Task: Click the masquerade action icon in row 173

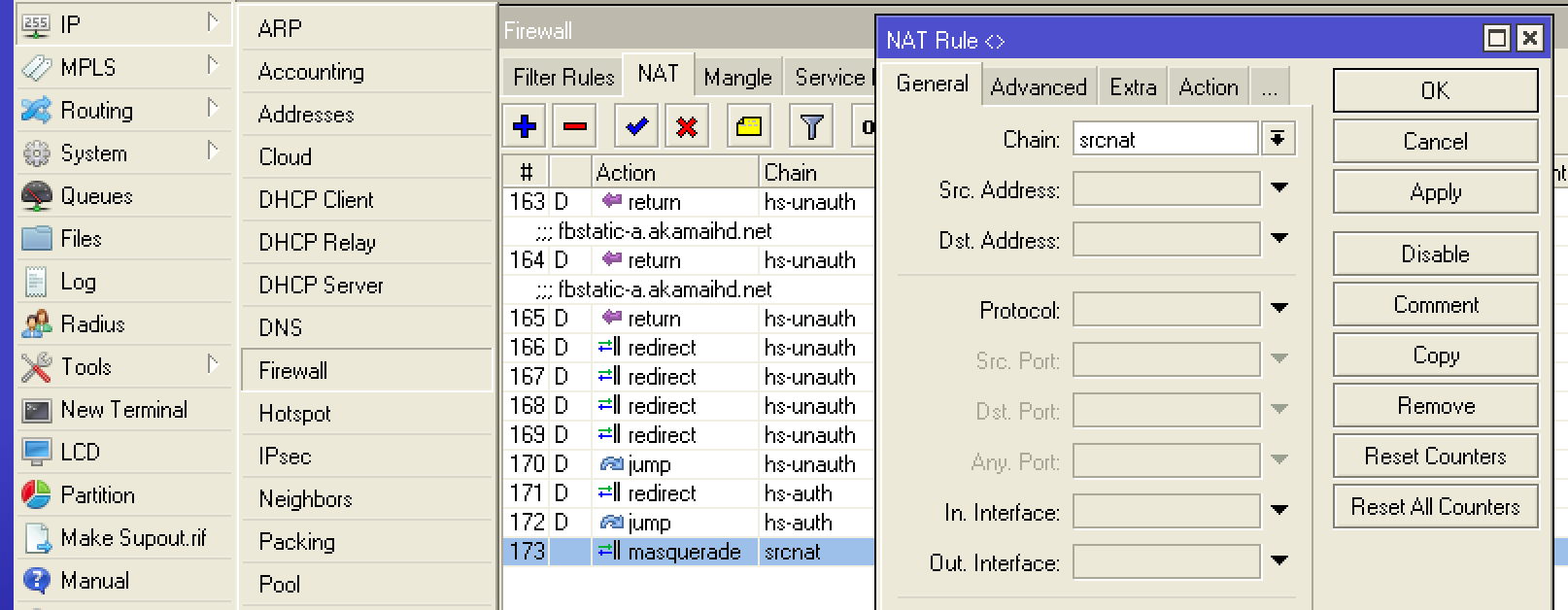Action: (609, 551)
